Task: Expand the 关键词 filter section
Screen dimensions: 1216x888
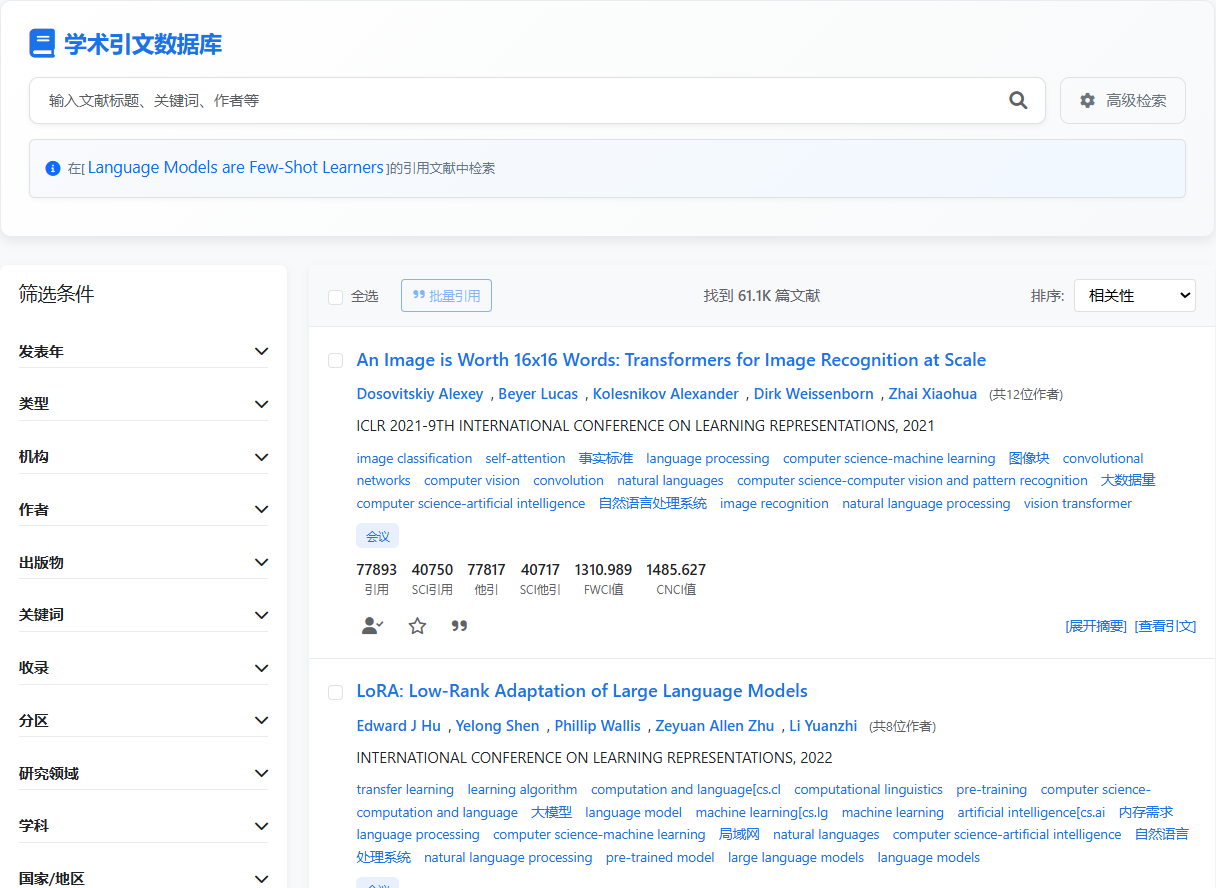Action: click(143, 615)
